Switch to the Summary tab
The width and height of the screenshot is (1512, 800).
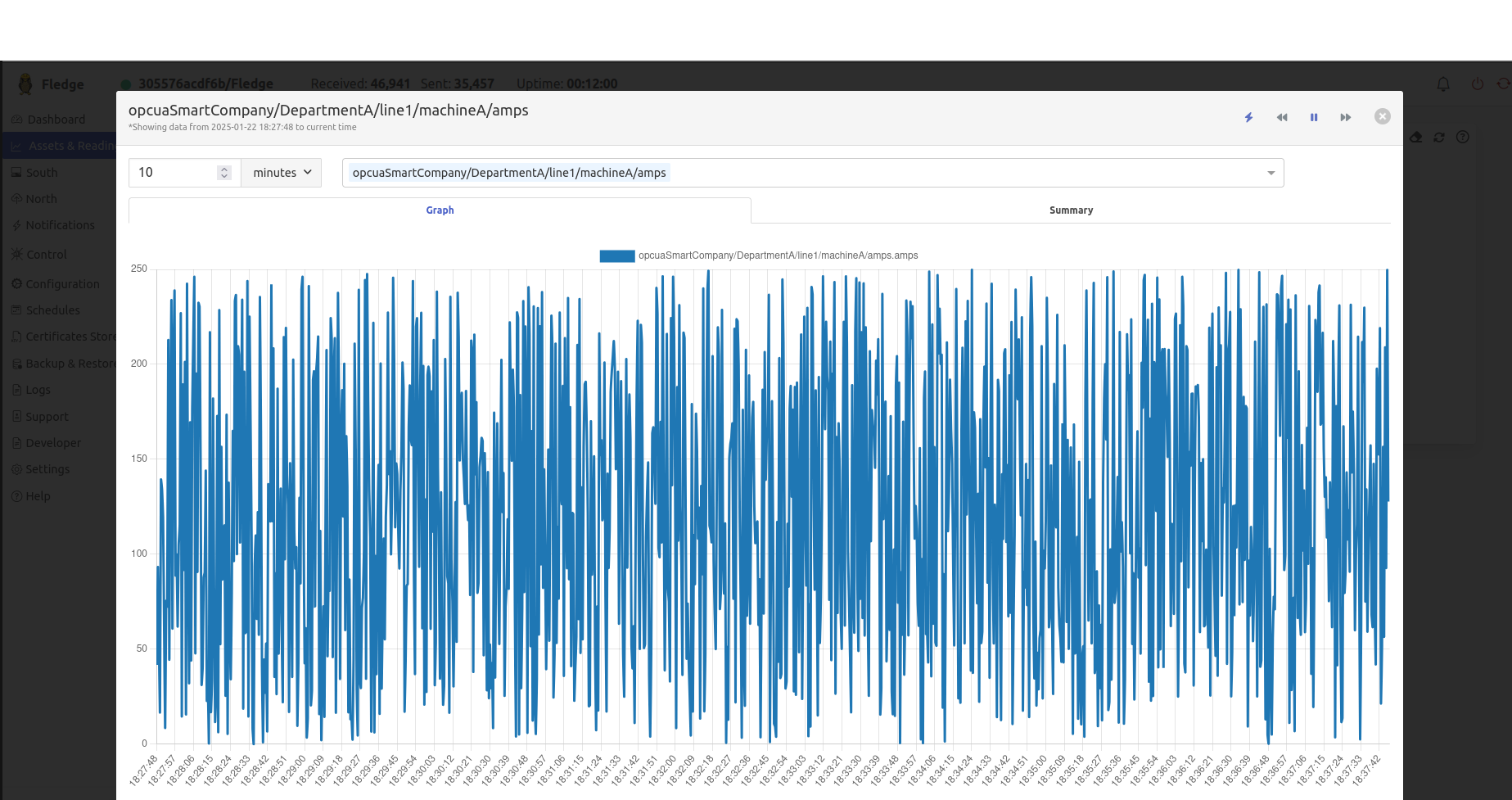(1070, 210)
